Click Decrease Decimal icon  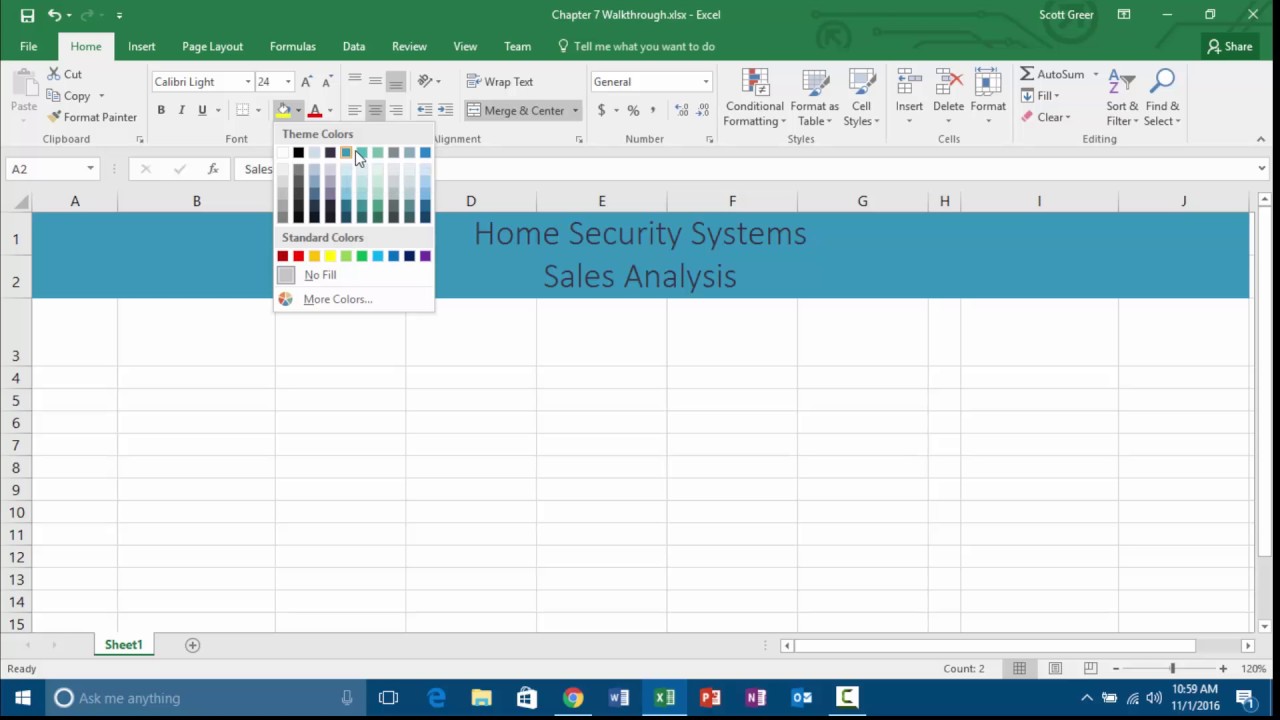pyautogui.click(x=703, y=110)
